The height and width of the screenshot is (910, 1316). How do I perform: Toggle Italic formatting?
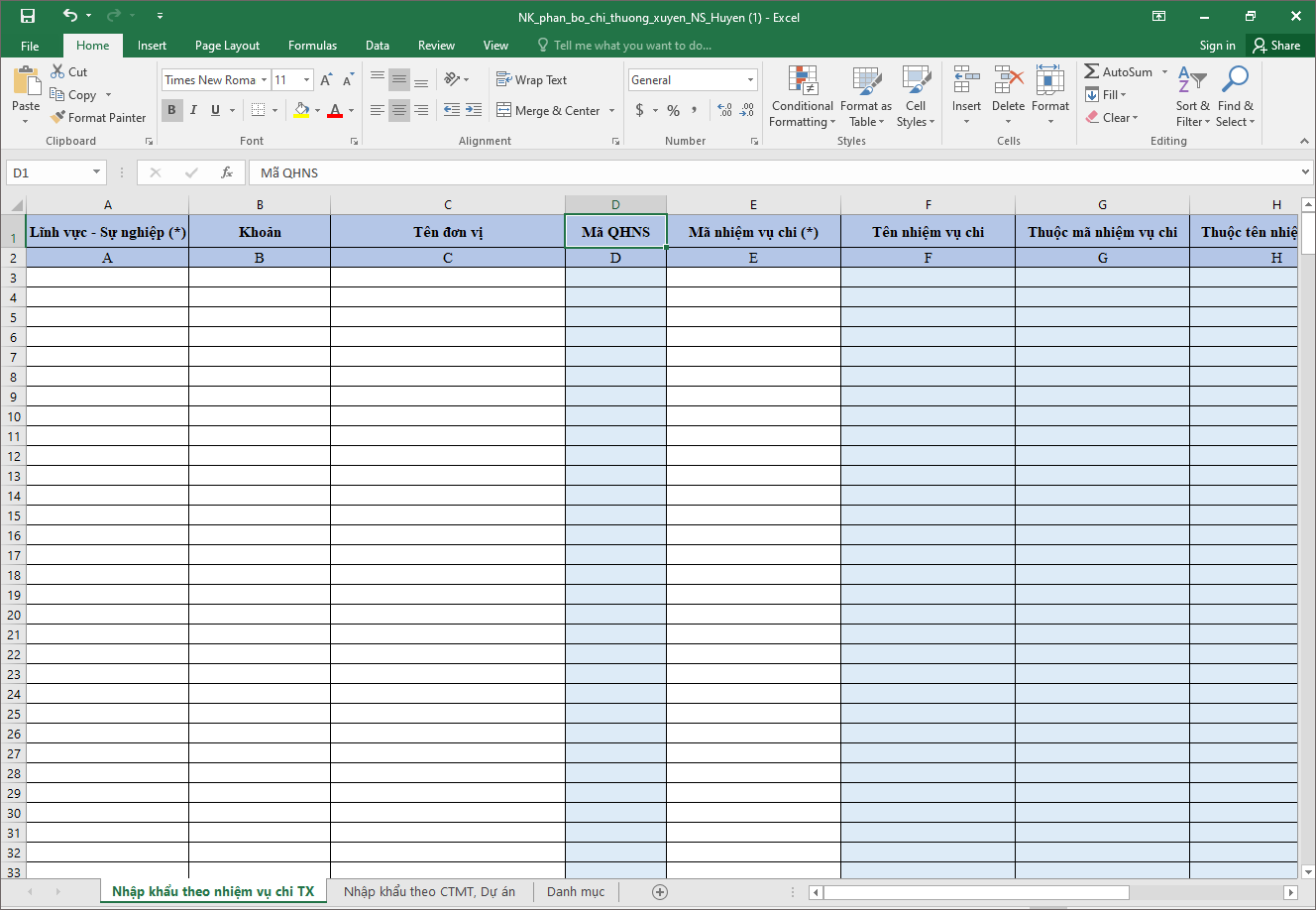point(193,110)
